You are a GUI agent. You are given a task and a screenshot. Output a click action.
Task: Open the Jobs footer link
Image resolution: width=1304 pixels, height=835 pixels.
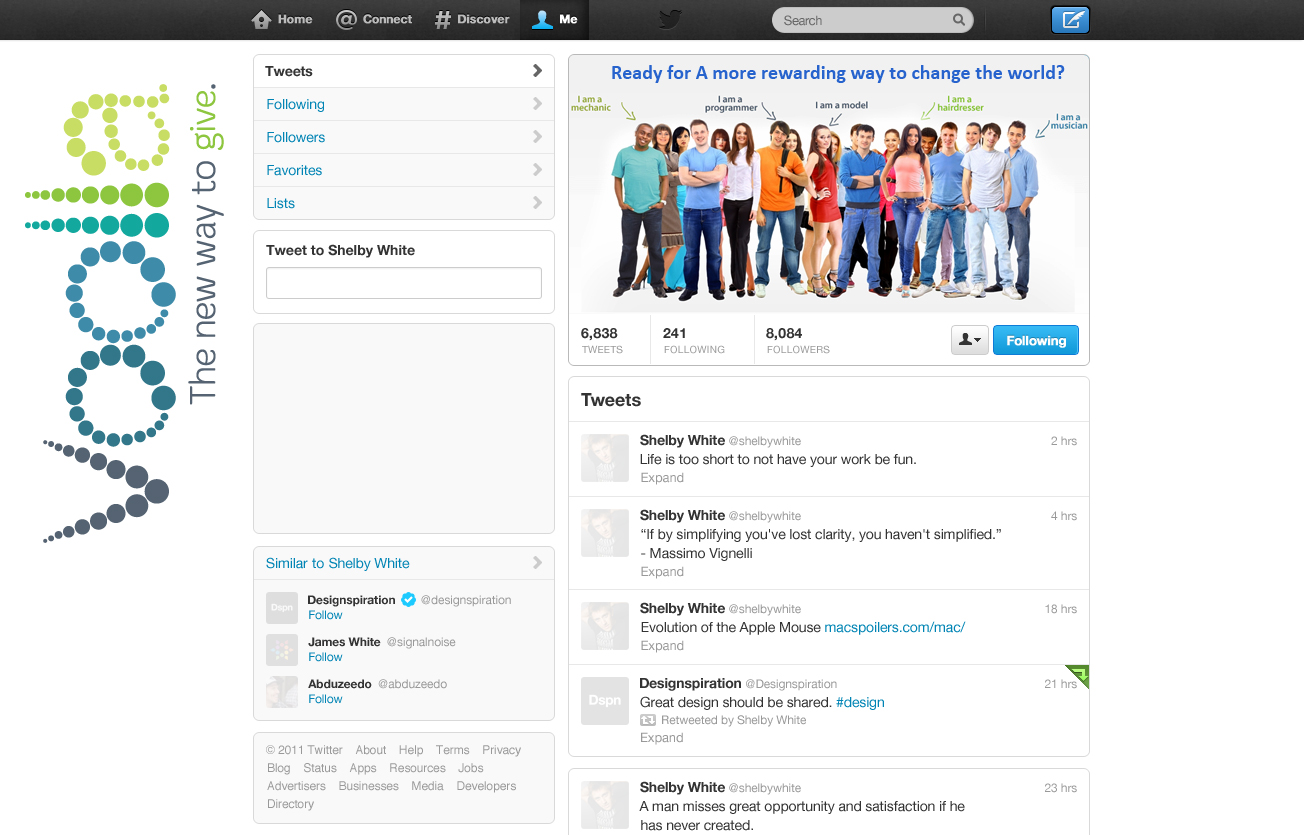pyautogui.click(x=471, y=768)
